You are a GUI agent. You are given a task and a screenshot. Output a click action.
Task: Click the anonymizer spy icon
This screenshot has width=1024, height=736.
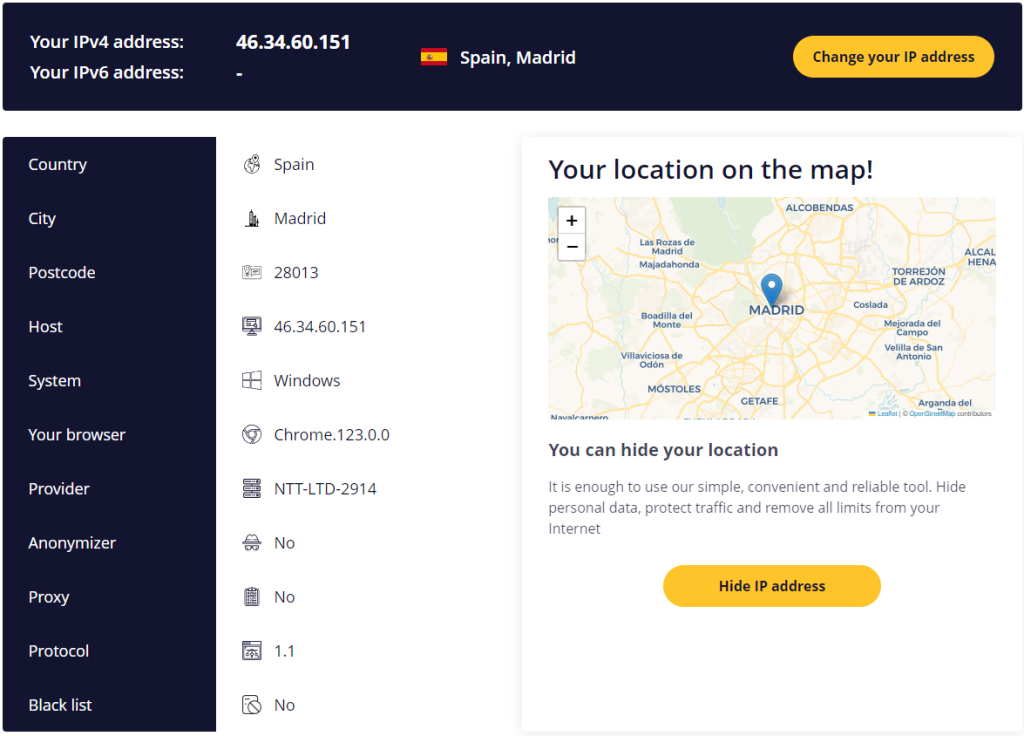[252, 543]
